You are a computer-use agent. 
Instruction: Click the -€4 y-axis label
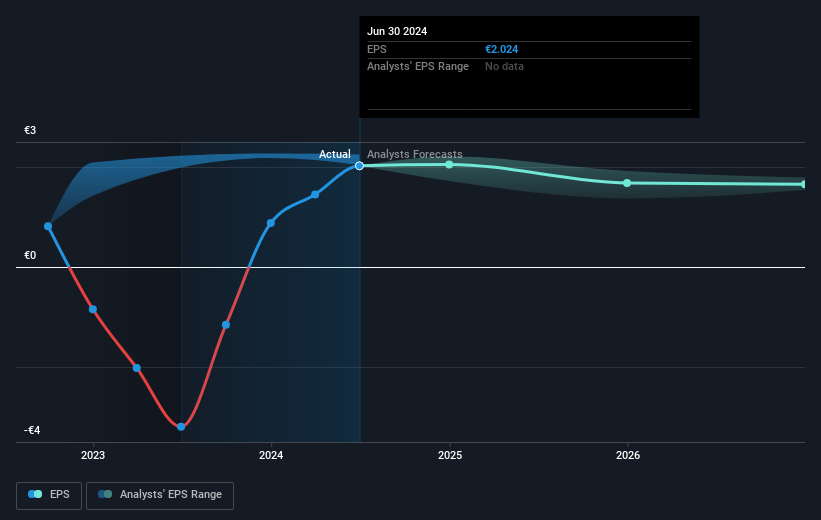(32, 430)
